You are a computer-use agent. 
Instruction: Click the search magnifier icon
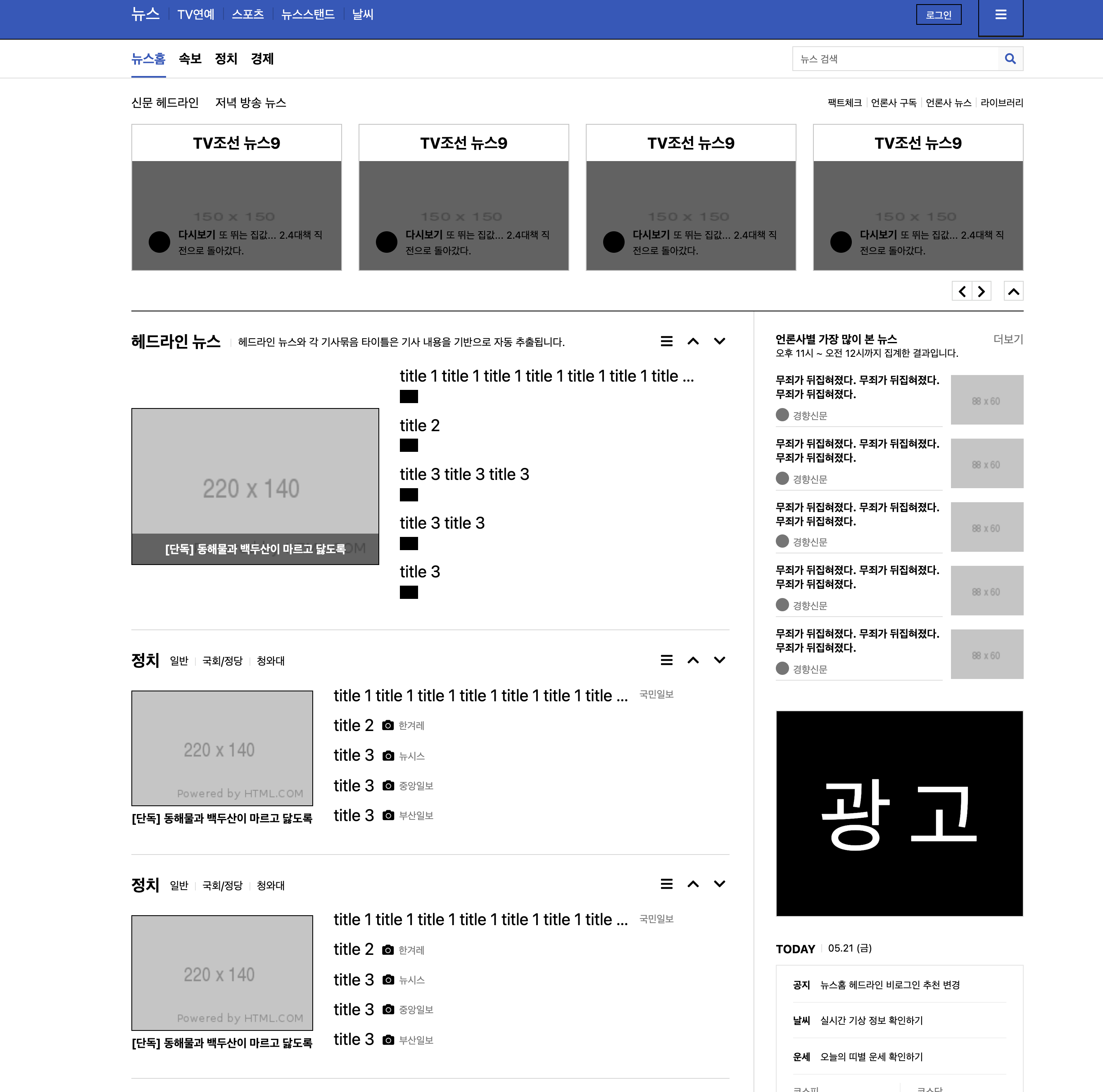(x=1010, y=59)
